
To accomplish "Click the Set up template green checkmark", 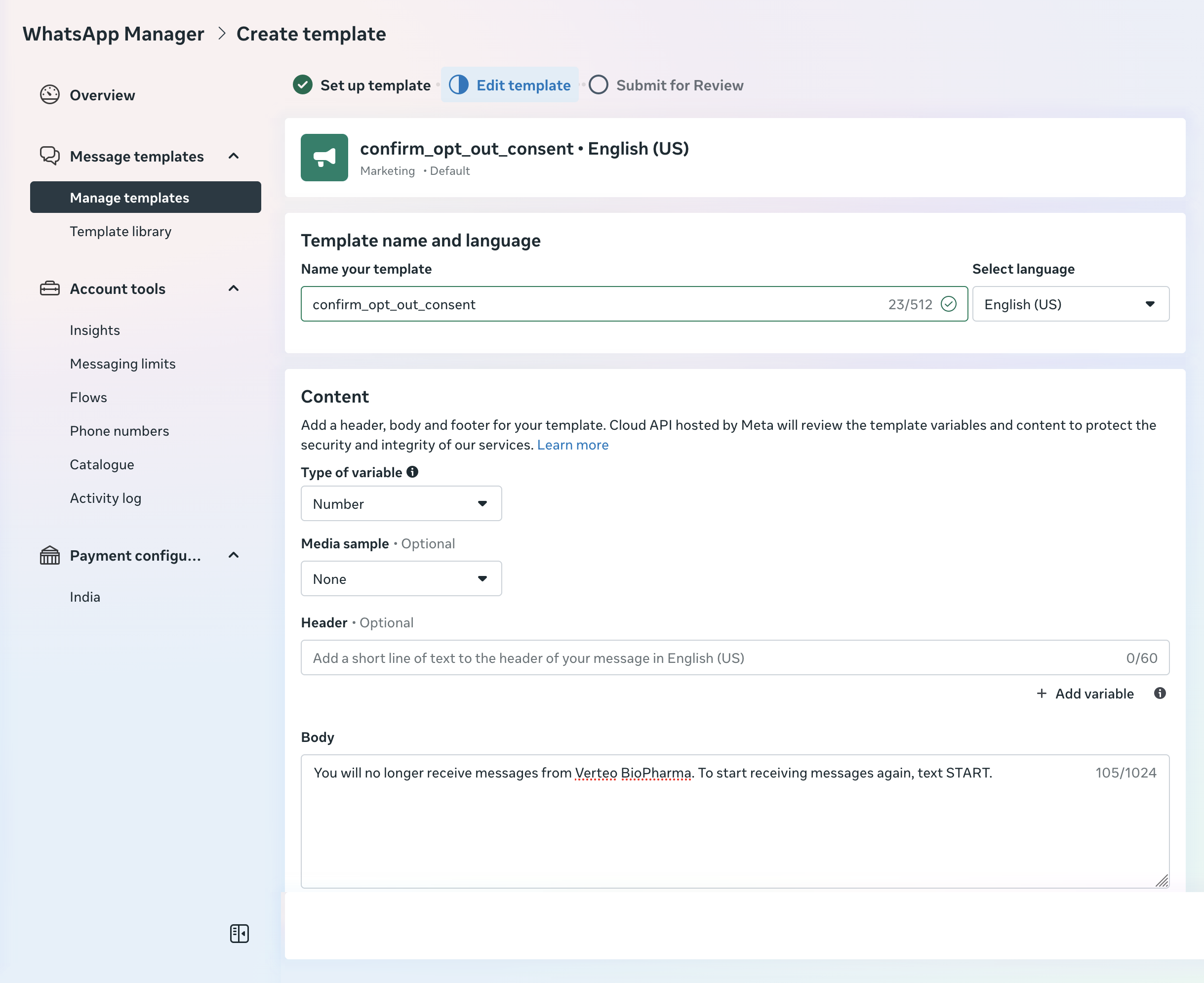I will point(303,85).
